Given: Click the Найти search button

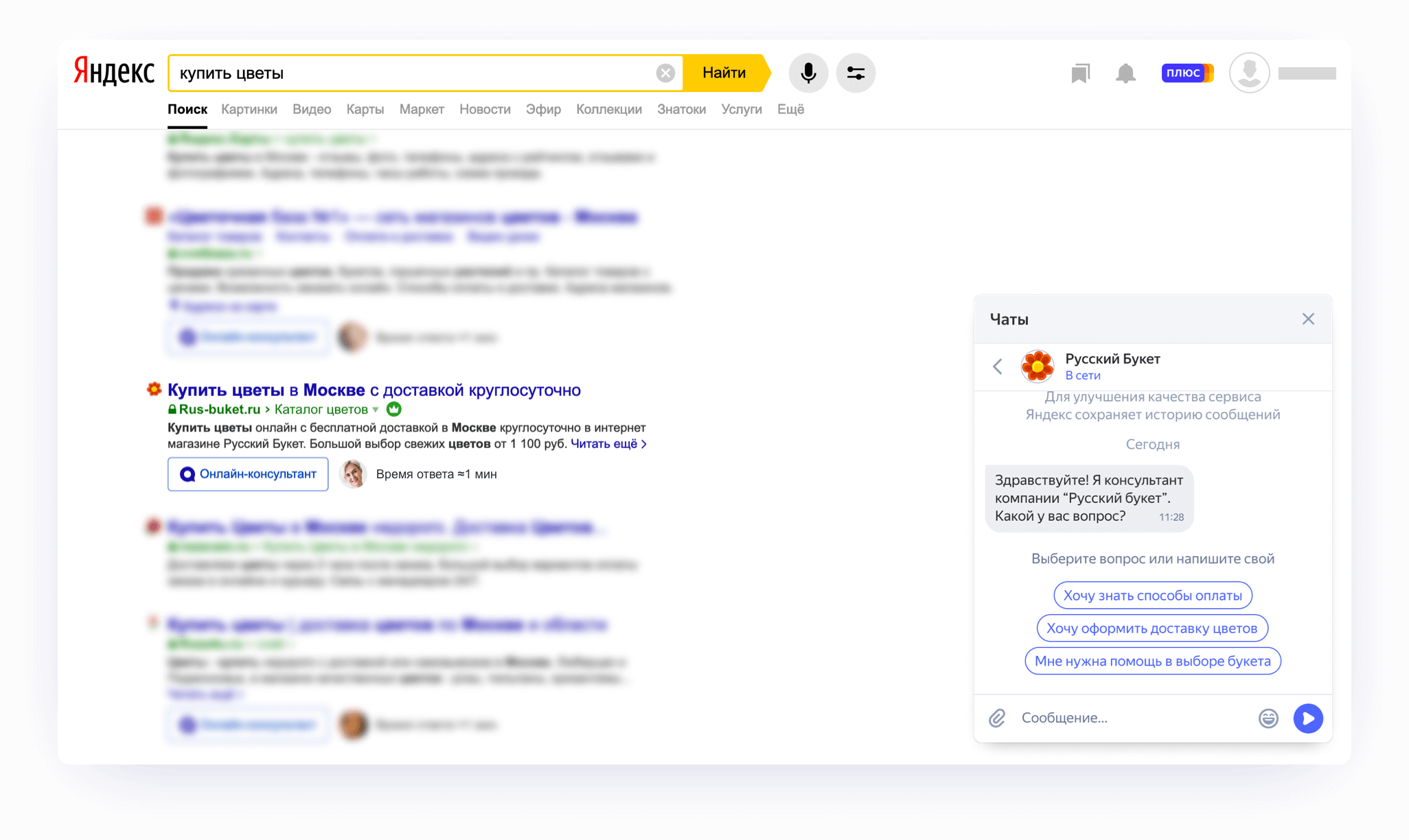Looking at the screenshot, I should (x=725, y=73).
